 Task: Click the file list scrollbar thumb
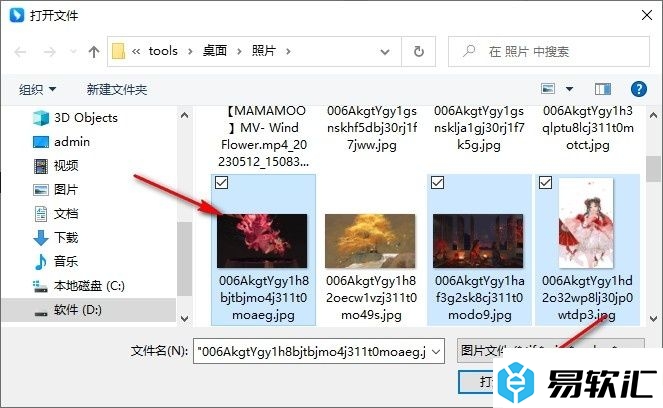(x=653, y=169)
